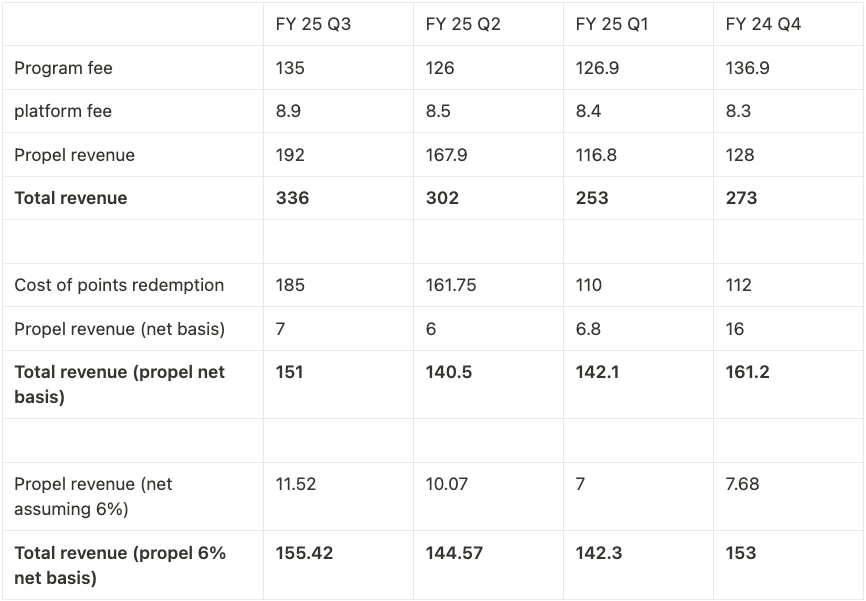
Task: Click the 155.42 total revenue cell
Action: (x=304, y=553)
